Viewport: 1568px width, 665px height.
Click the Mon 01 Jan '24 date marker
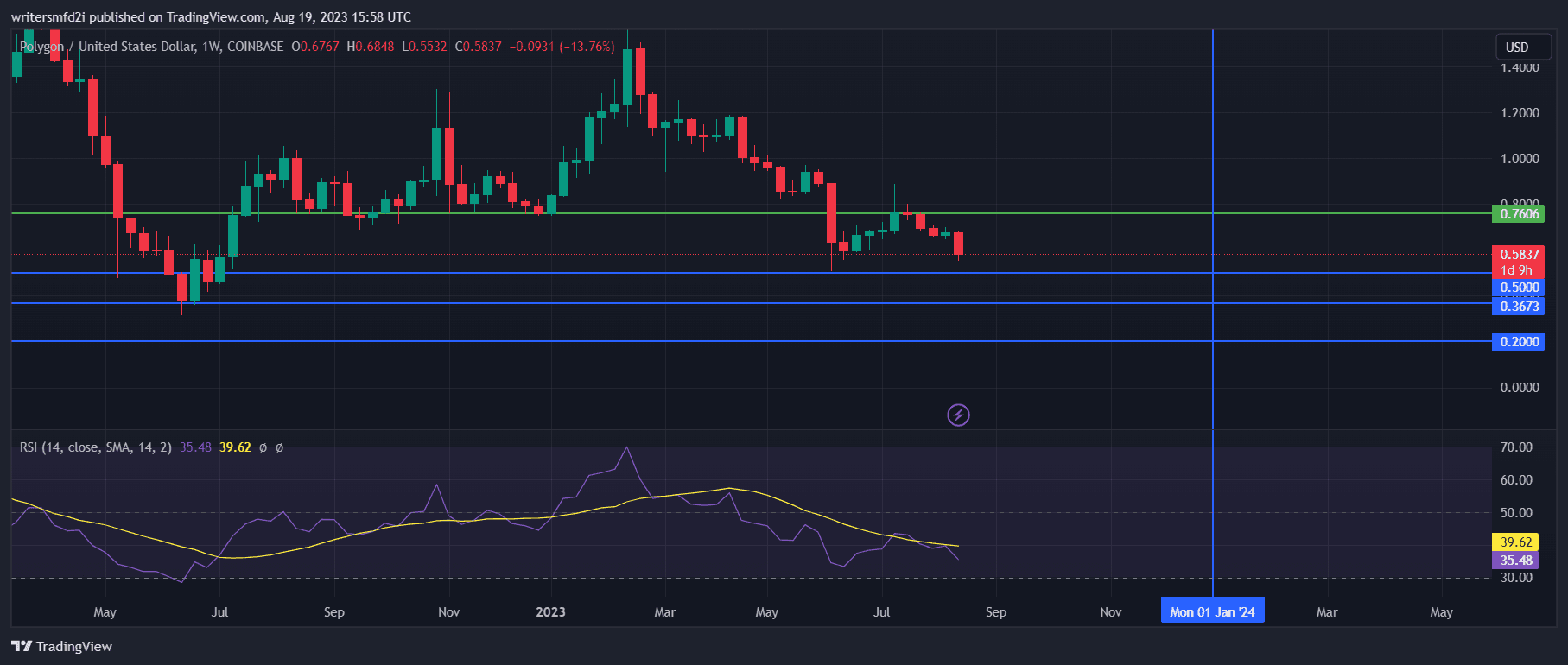[1212, 611]
